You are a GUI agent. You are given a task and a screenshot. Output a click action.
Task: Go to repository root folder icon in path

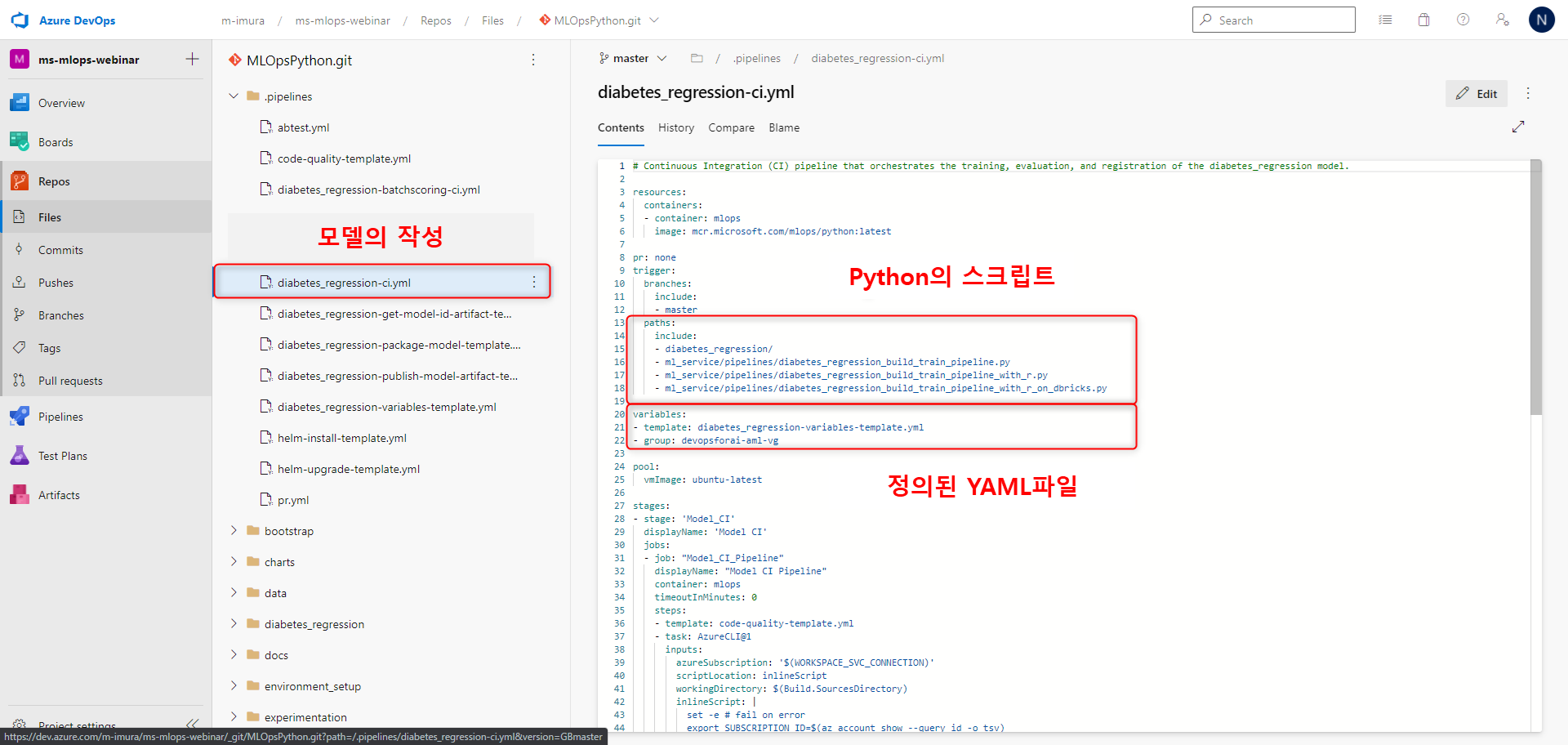tap(697, 58)
